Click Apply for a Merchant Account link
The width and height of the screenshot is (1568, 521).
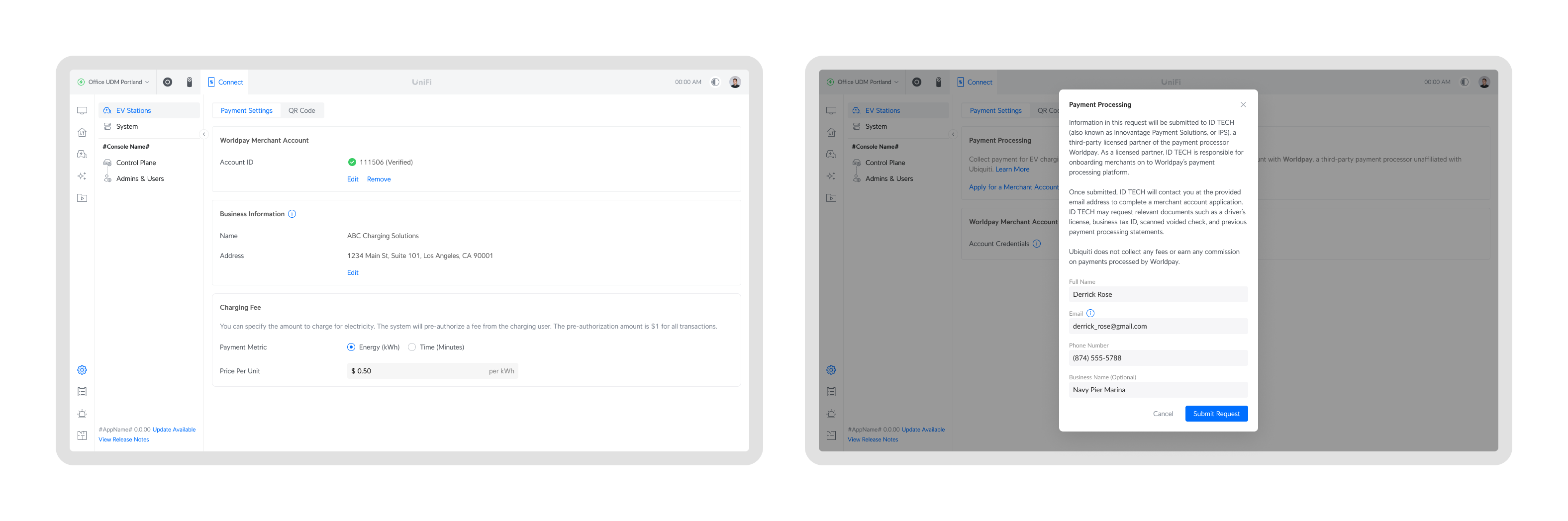coord(1013,187)
